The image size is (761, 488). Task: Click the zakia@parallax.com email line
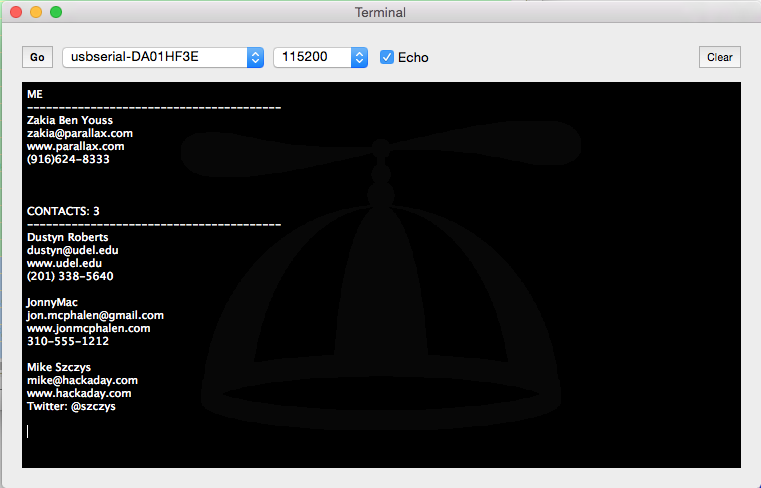tap(80, 133)
